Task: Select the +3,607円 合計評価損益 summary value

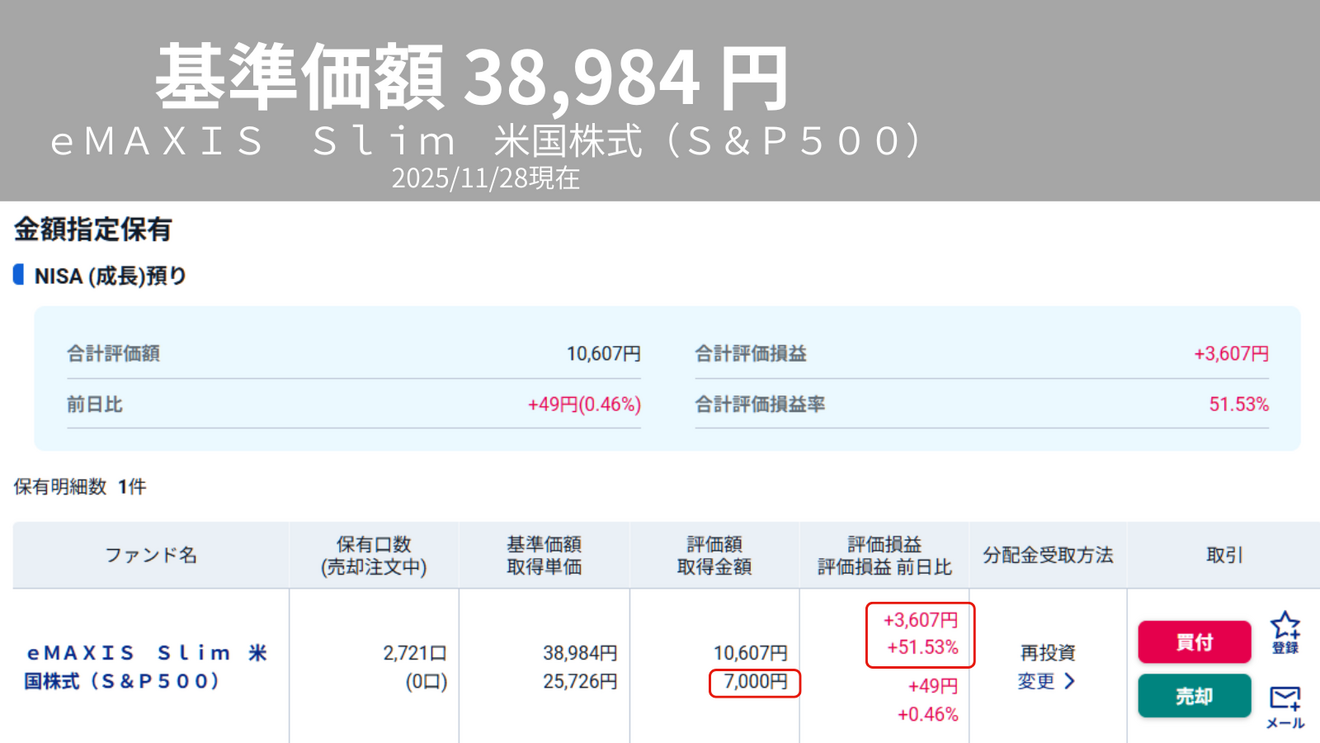Action: [x=1231, y=354]
